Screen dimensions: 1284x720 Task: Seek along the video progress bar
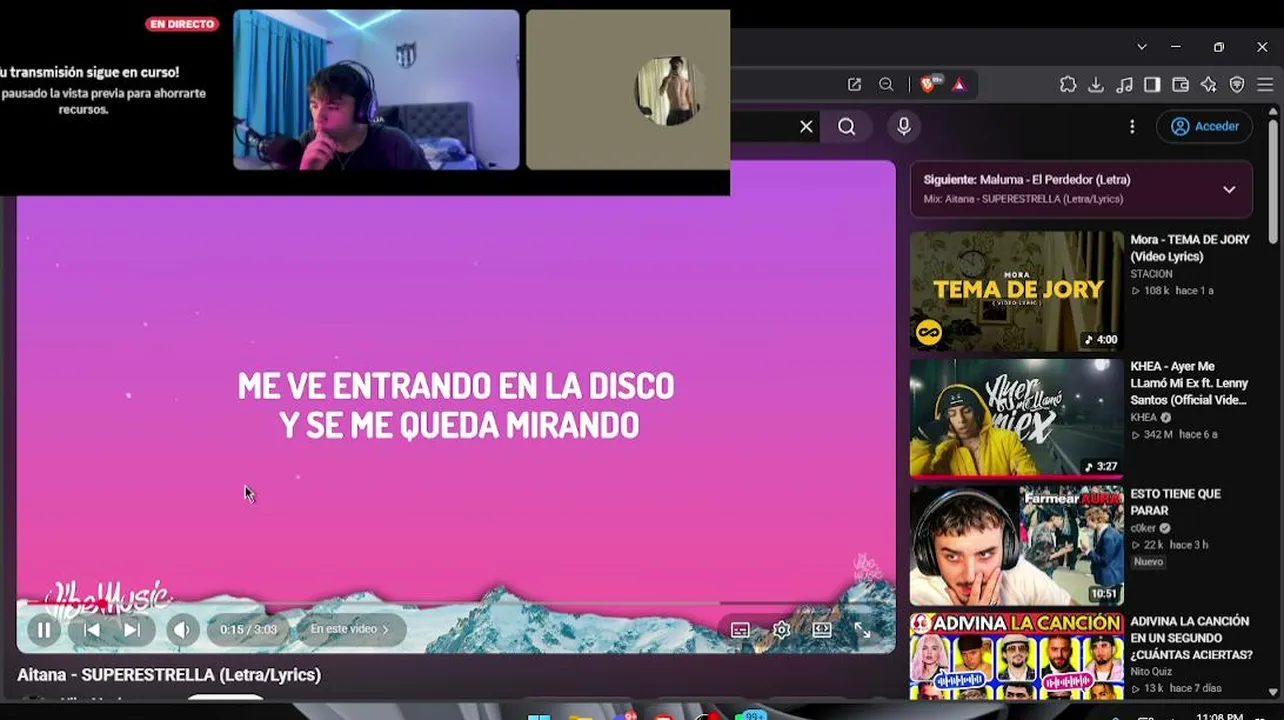pyautogui.click(x=455, y=604)
